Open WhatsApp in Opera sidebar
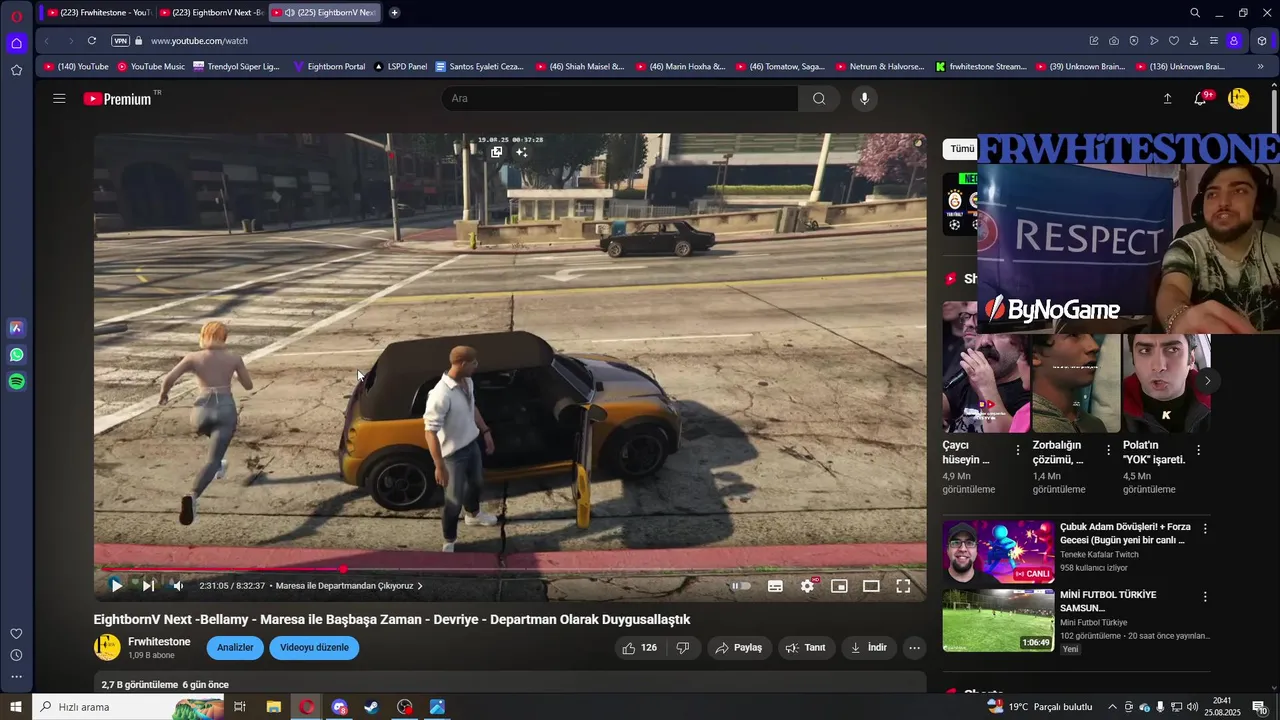 pos(16,355)
